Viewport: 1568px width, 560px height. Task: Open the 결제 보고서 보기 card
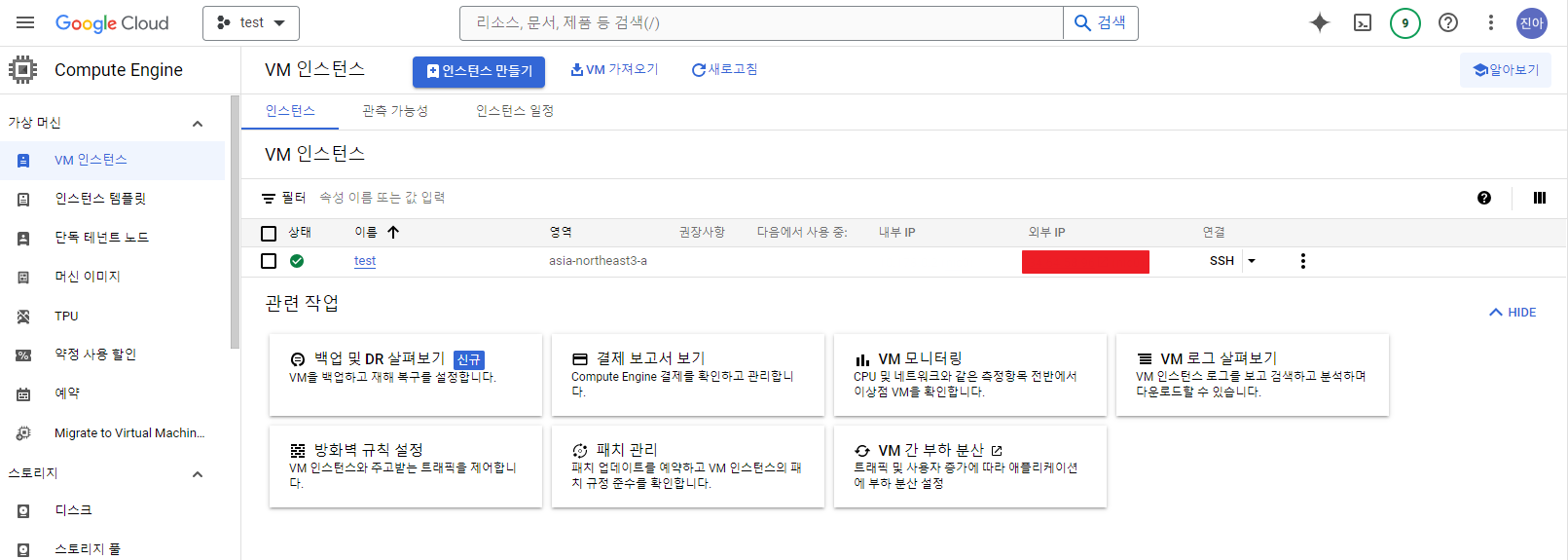click(x=688, y=375)
